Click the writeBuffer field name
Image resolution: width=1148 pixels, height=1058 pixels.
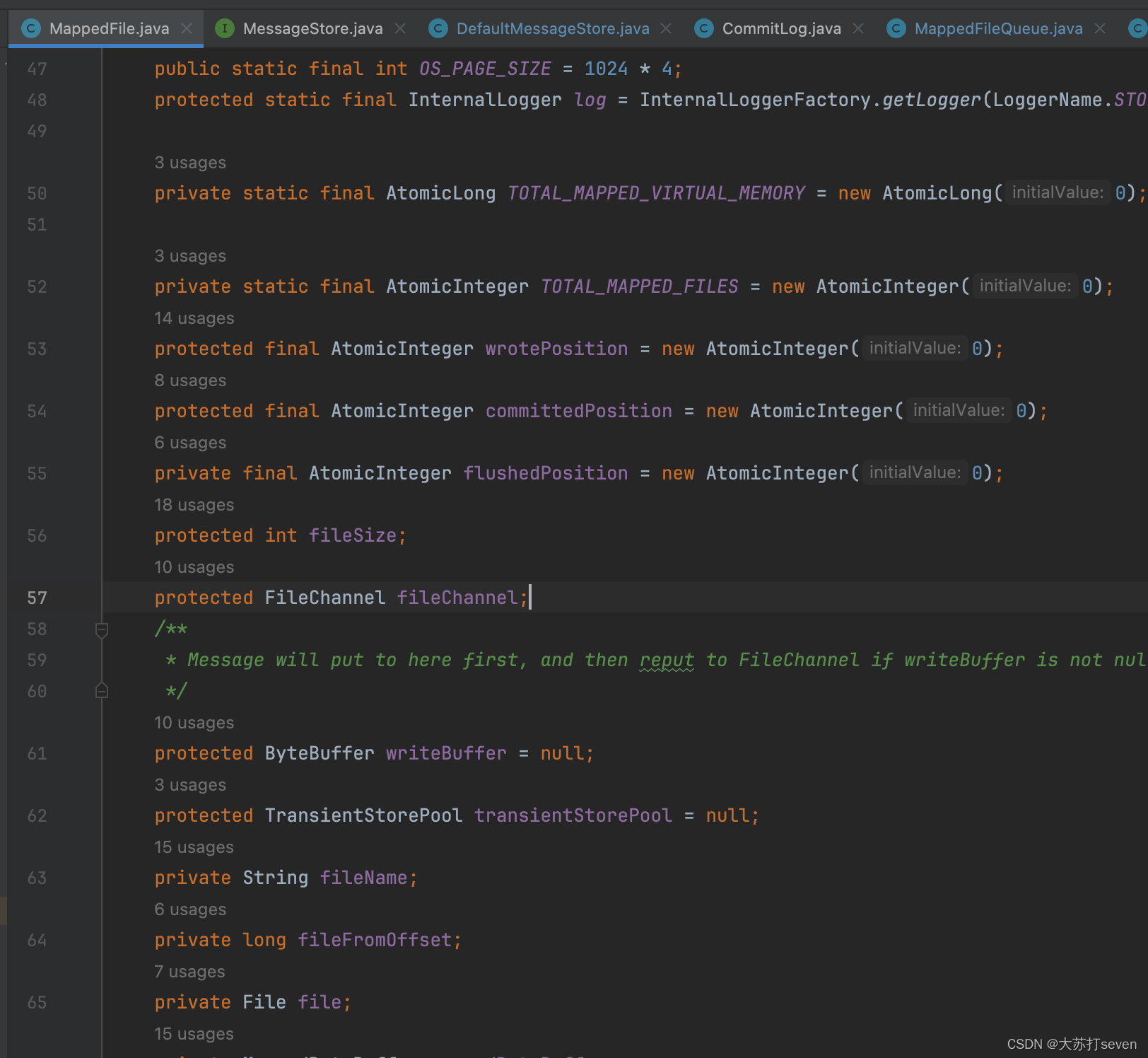point(446,754)
